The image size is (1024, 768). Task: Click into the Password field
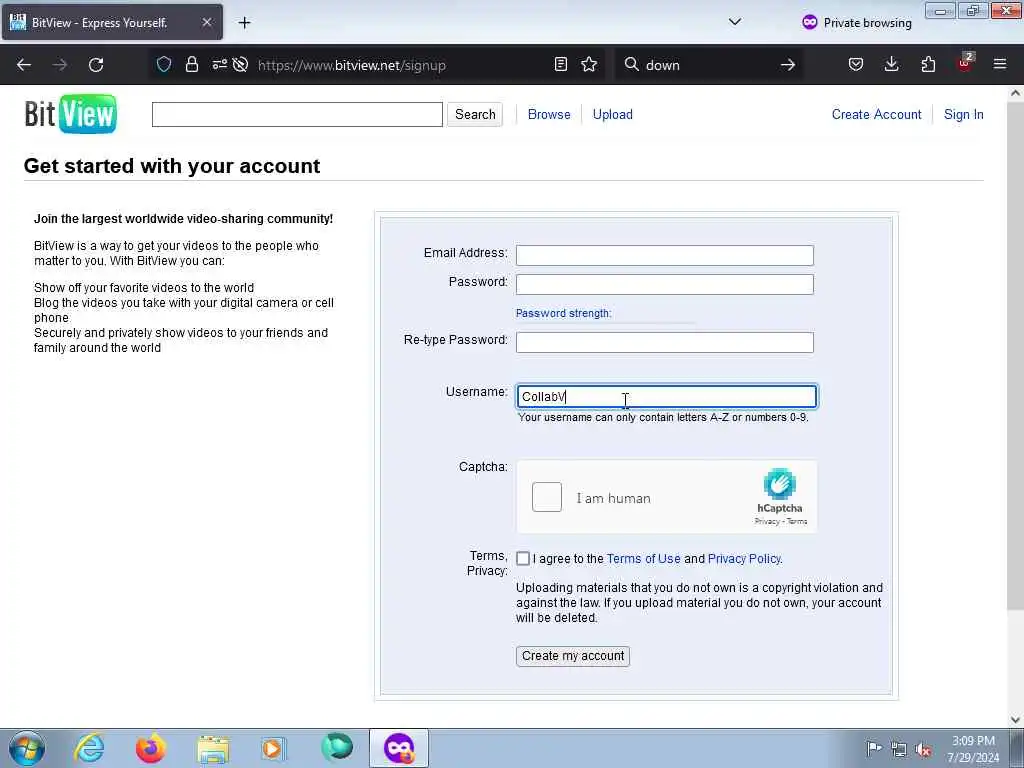click(665, 284)
